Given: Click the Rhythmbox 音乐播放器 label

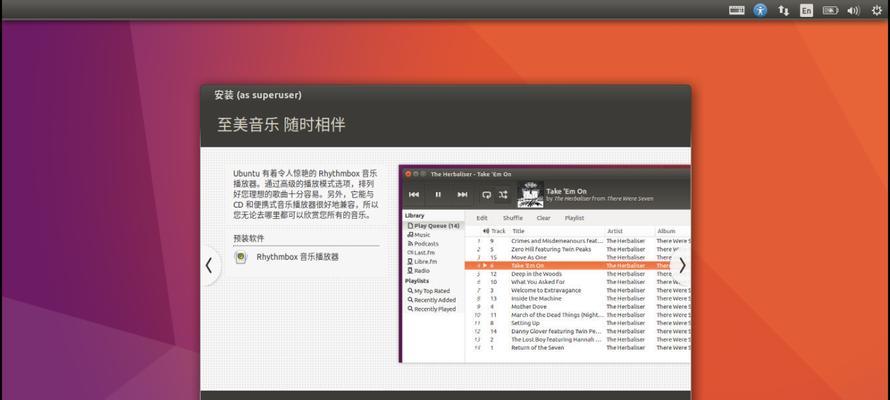Looking at the screenshot, I should 297,257.
